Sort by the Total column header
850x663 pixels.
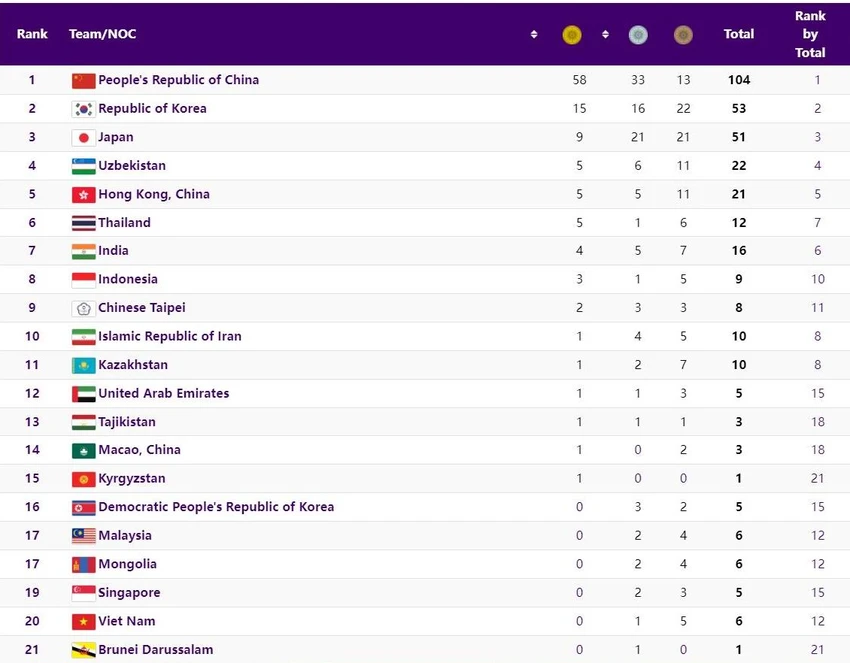[x=739, y=34]
